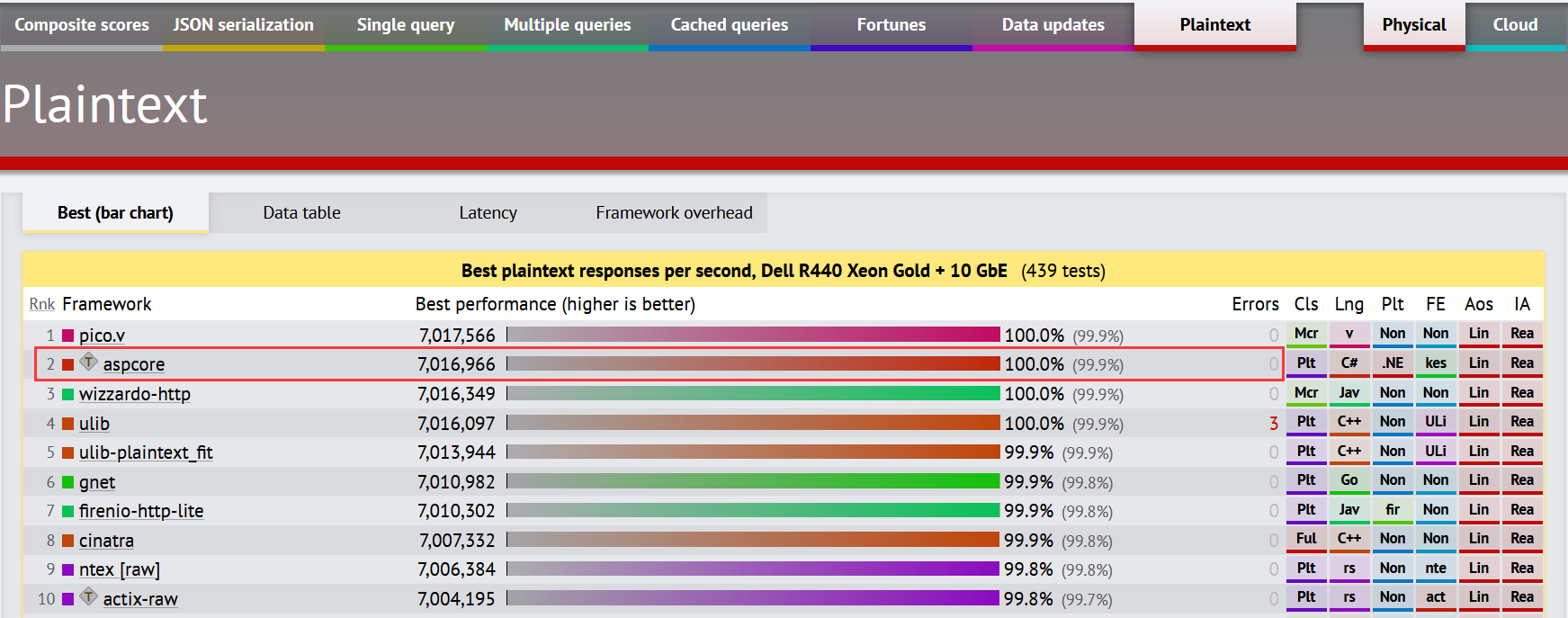
Task: Click the ntex [raw] performance bar
Action: pos(753,569)
